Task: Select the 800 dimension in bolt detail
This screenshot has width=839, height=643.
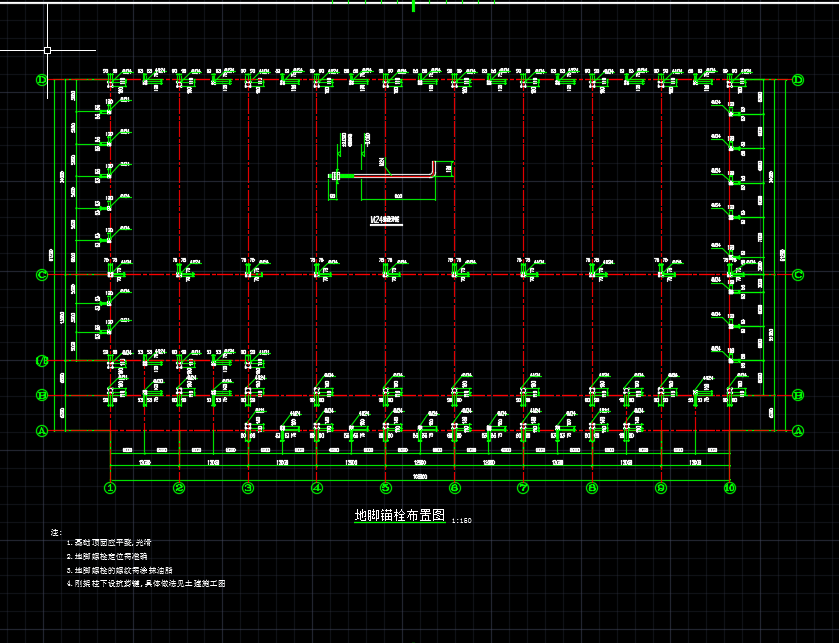Action: click(398, 196)
